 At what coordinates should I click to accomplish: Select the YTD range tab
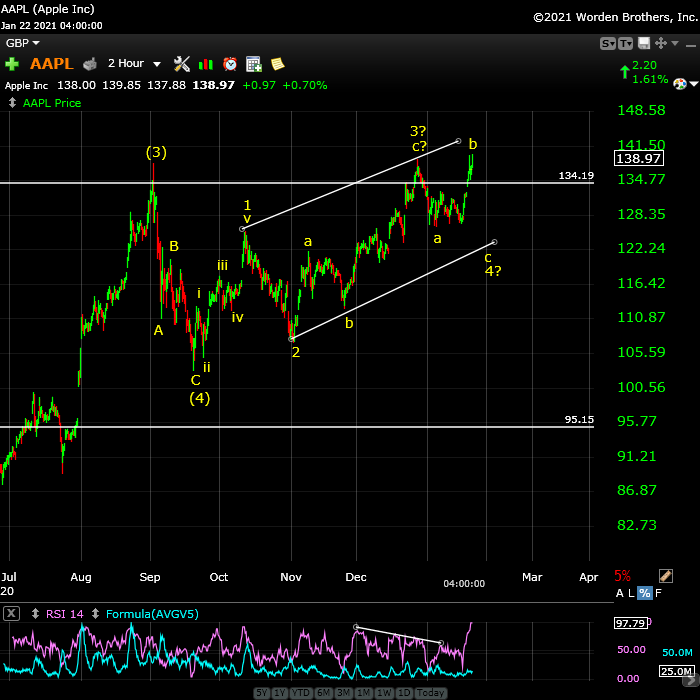coord(300,693)
